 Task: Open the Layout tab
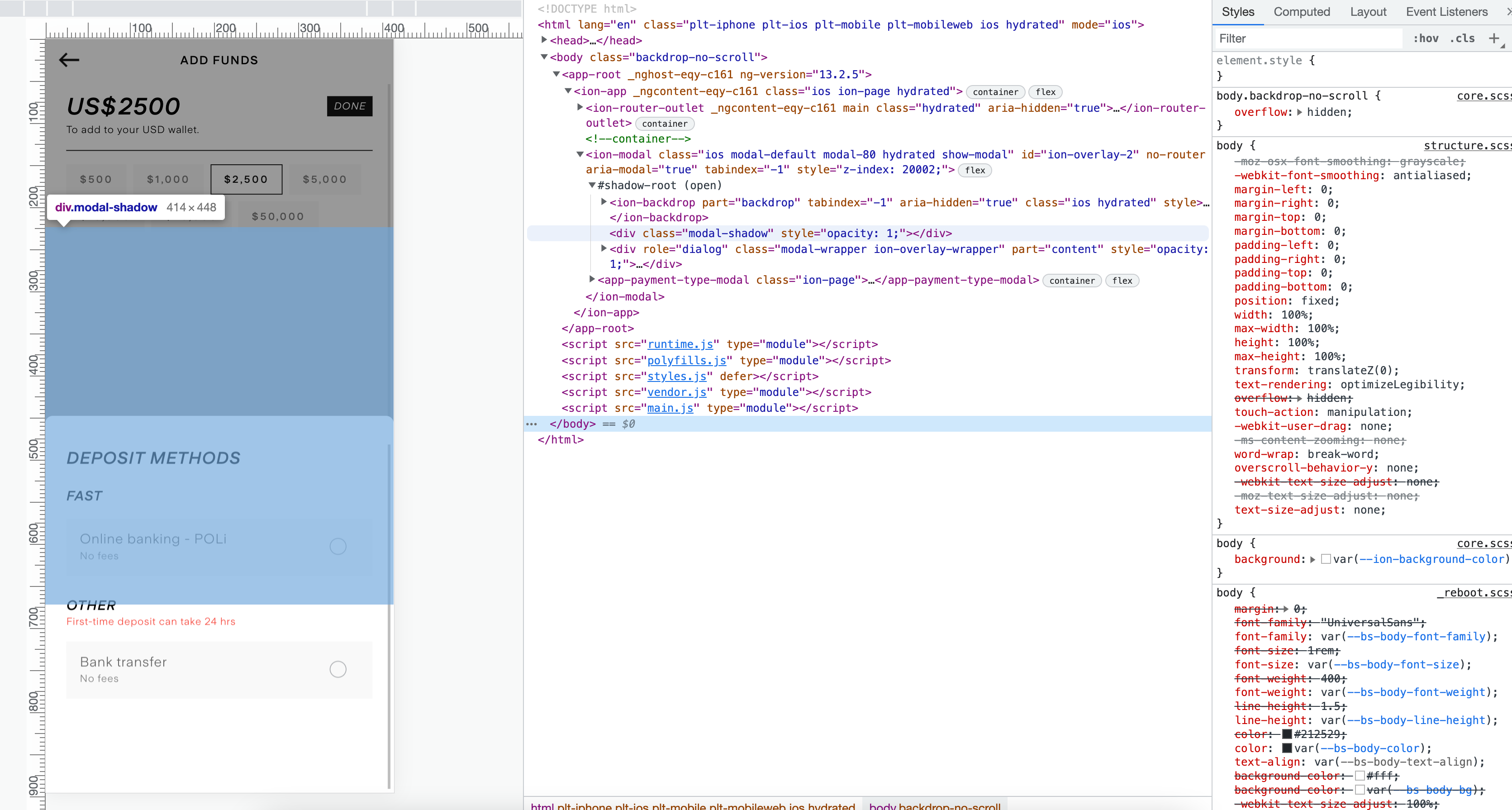tap(1368, 12)
